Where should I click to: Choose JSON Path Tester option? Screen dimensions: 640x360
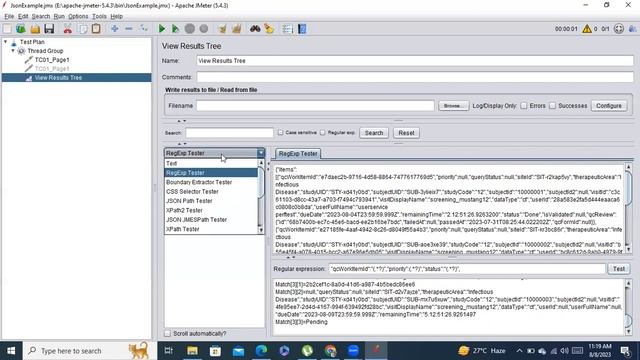[211, 201]
